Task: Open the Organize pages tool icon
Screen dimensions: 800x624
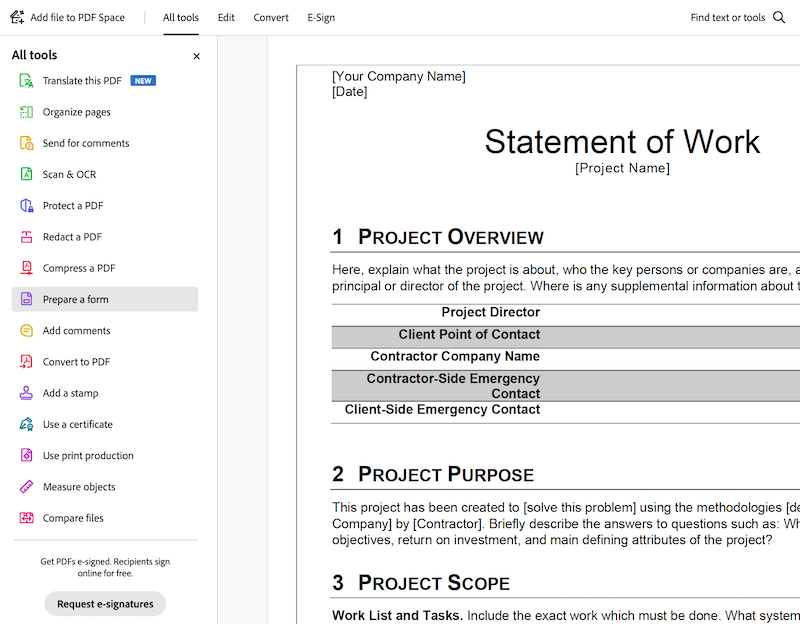Action: click(26, 112)
